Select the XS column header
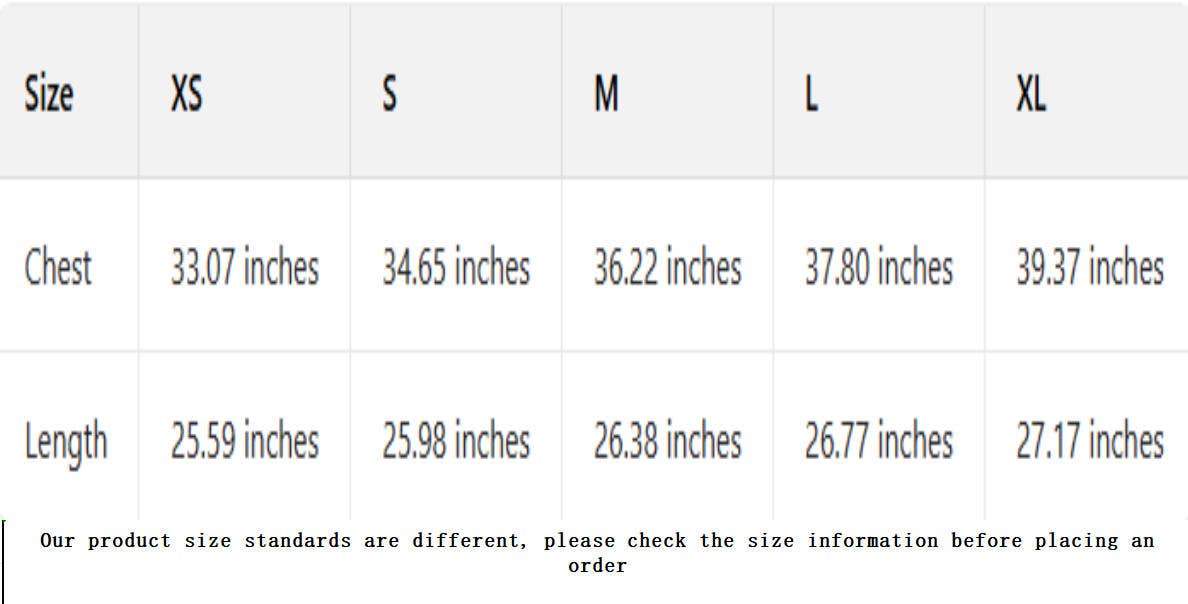 (186, 95)
